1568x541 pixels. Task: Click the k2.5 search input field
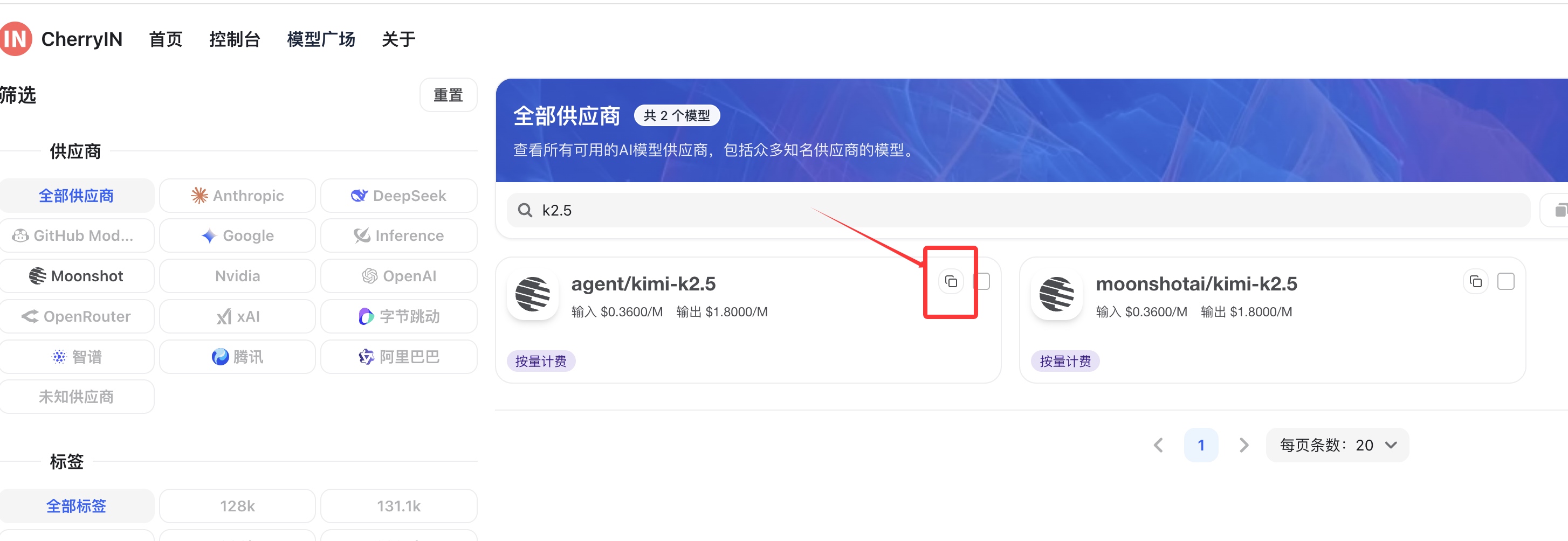click(x=974, y=211)
